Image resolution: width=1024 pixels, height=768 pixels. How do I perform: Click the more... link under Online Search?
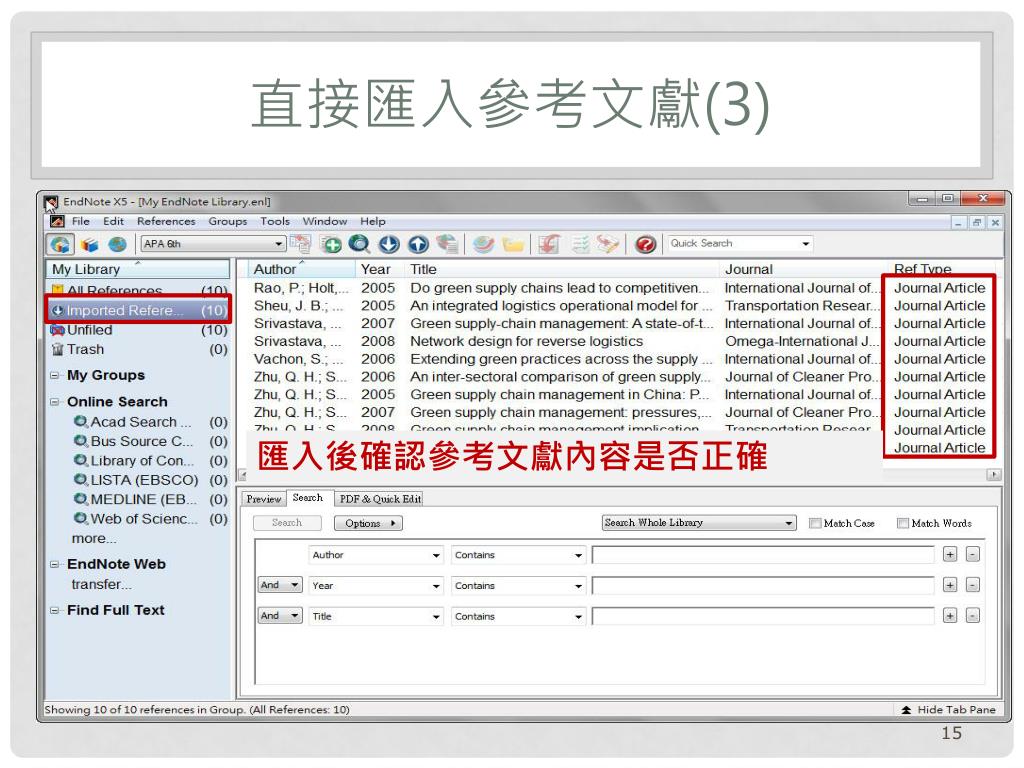coord(94,539)
